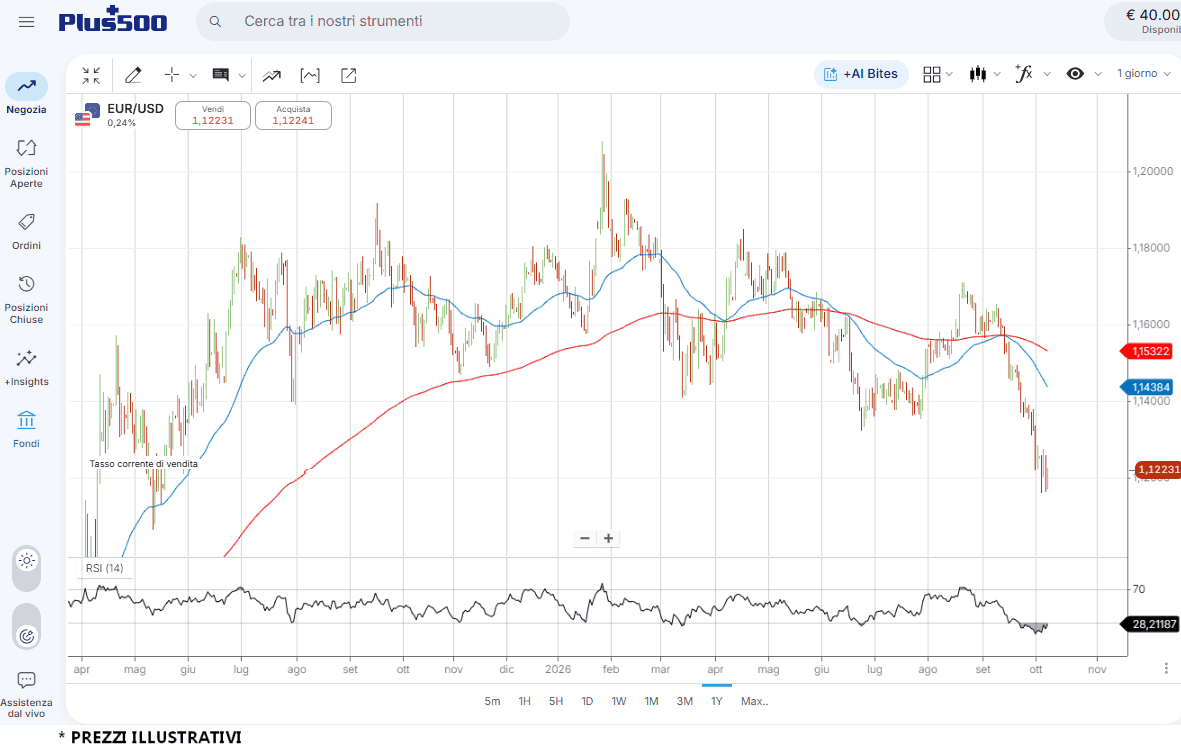Click the 28,21187 RSI value tag
This screenshot has height=748, width=1181.
1150,624
